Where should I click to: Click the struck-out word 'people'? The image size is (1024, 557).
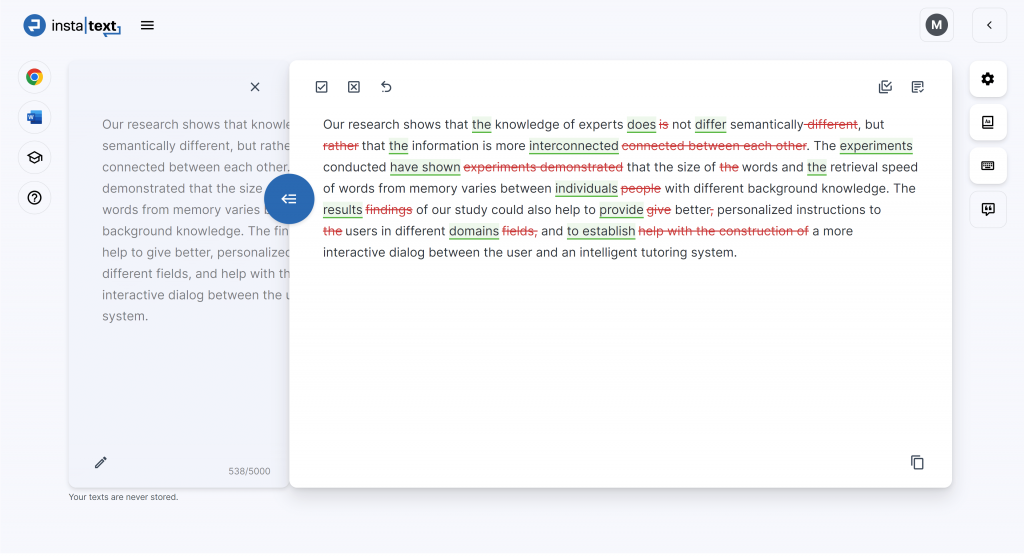click(641, 189)
